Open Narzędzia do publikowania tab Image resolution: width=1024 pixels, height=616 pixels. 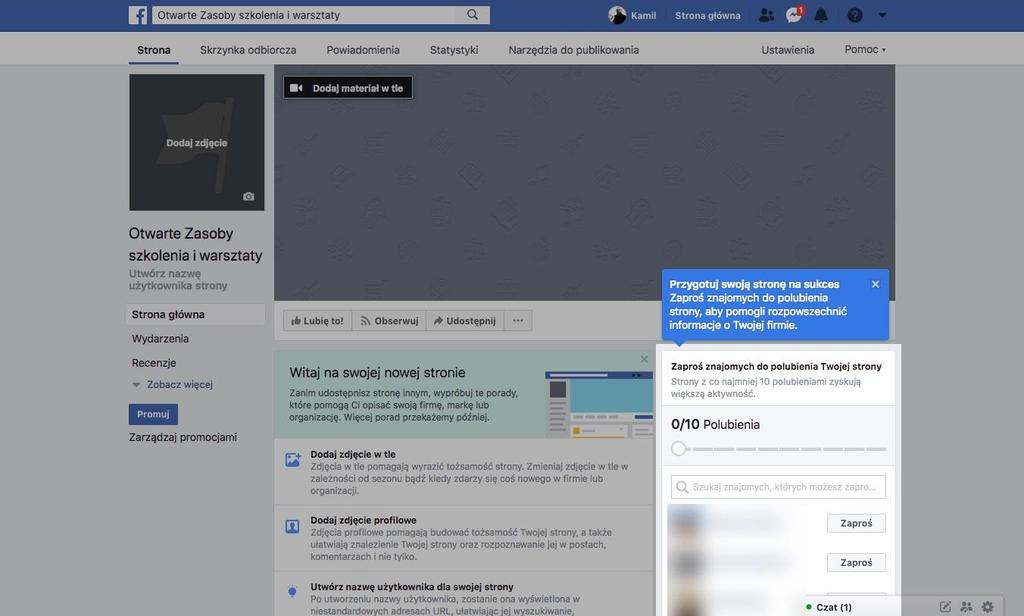click(x=573, y=50)
